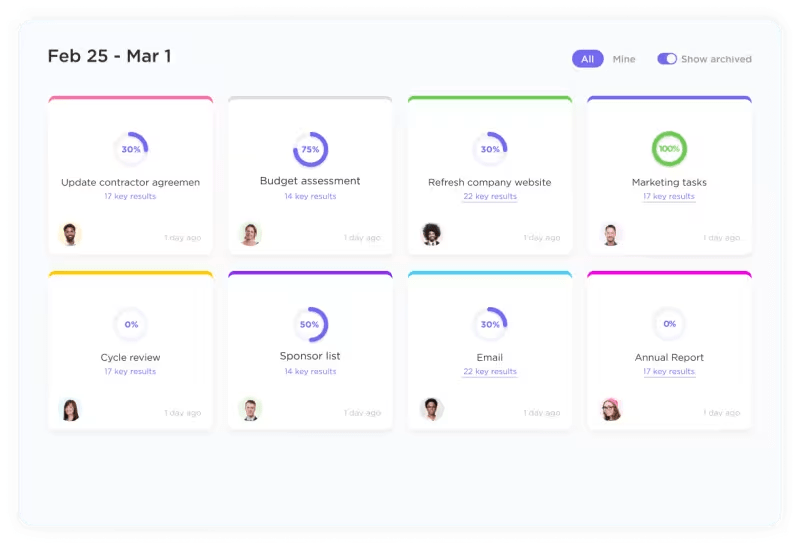This screenshot has height=545, width=800.
Task: Click the 30% progress ring on Update contractor agreement
Action: (x=131, y=149)
